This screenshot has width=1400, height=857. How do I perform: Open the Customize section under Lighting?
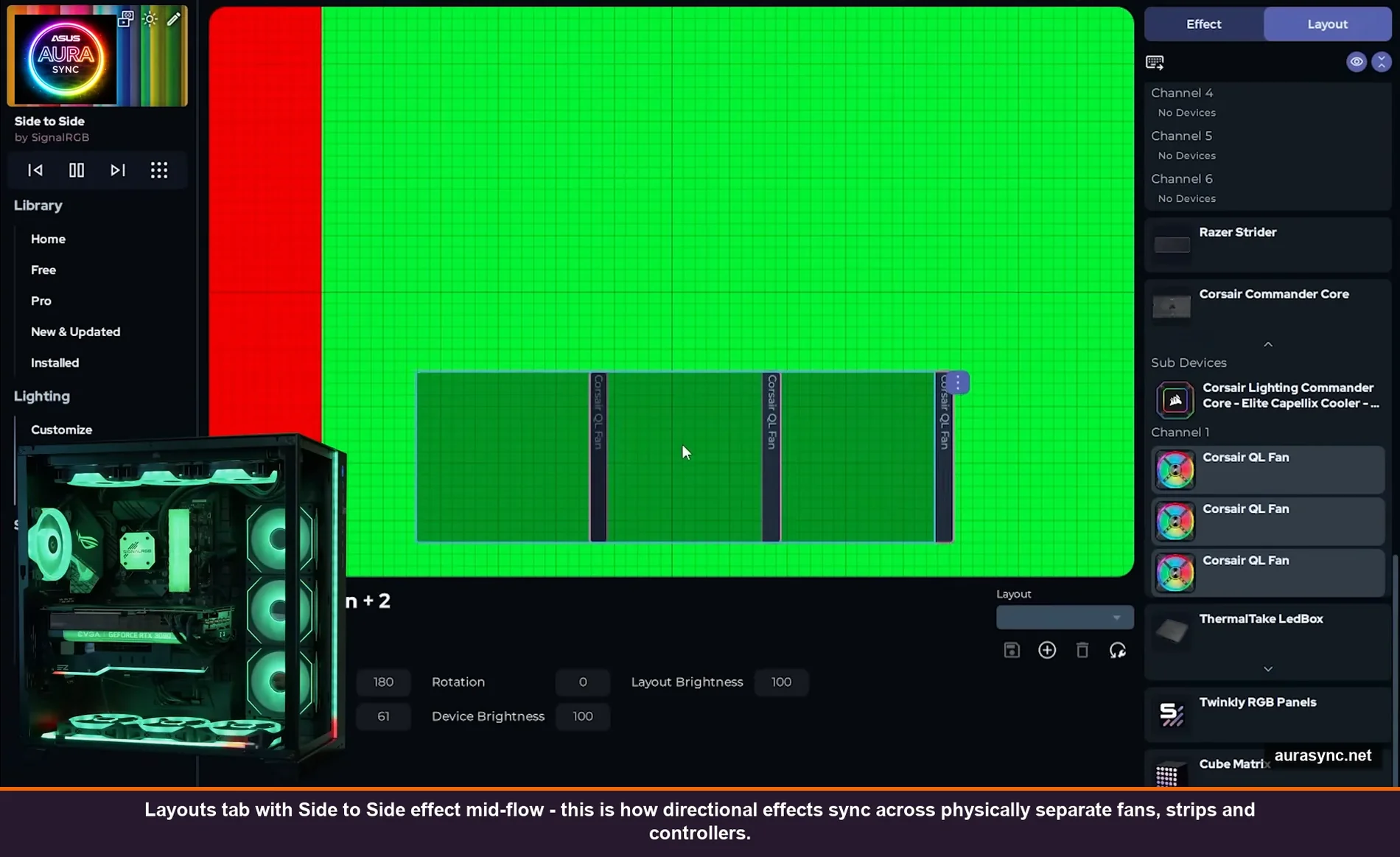click(x=61, y=430)
